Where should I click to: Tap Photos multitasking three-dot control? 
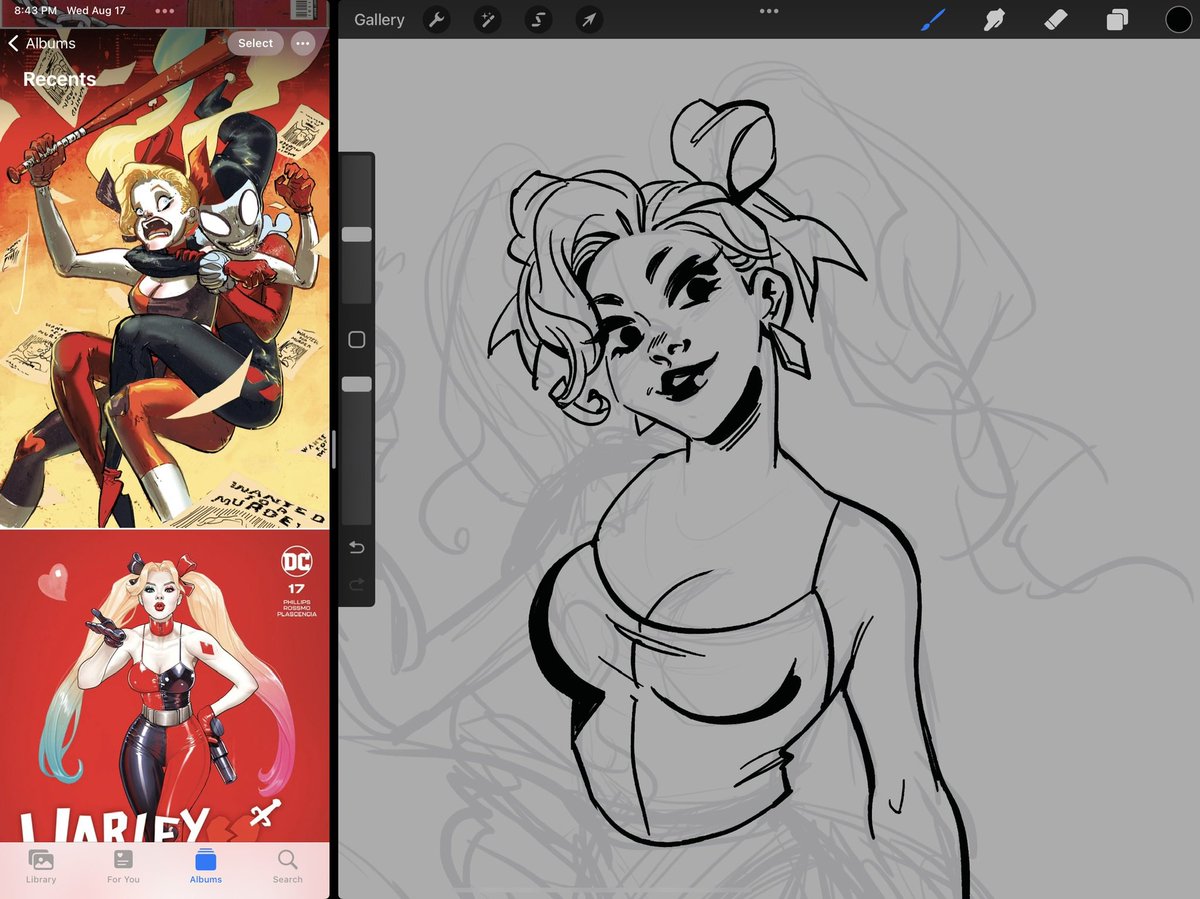[x=165, y=10]
